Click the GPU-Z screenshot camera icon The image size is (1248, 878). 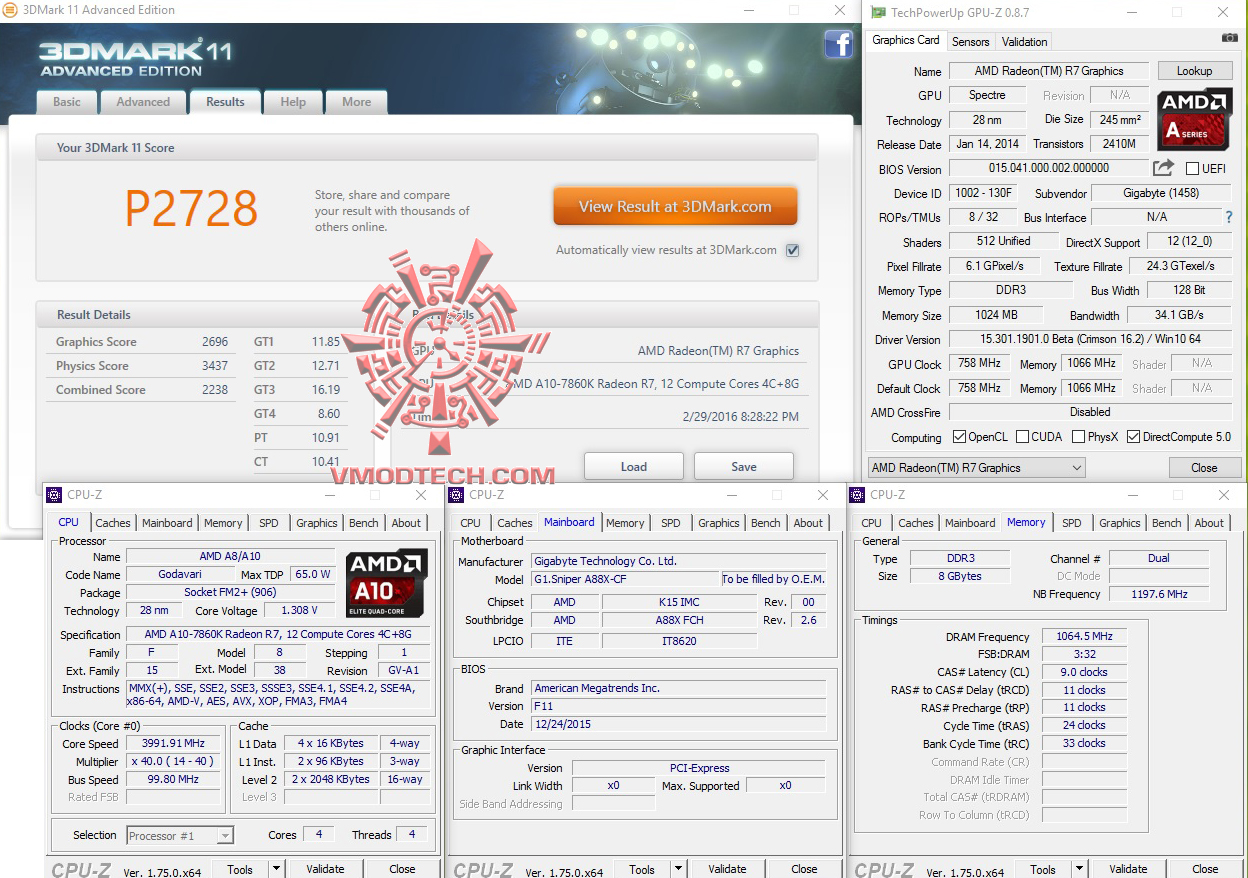1229,38
